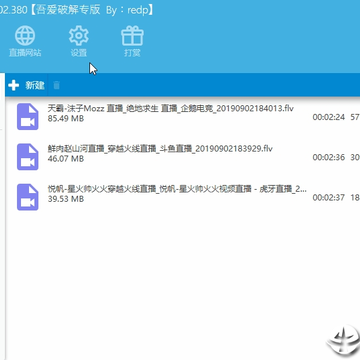Select file name ending 20190902184013.flv
Viewport: 360px width, 360px height.
point(171,108)
